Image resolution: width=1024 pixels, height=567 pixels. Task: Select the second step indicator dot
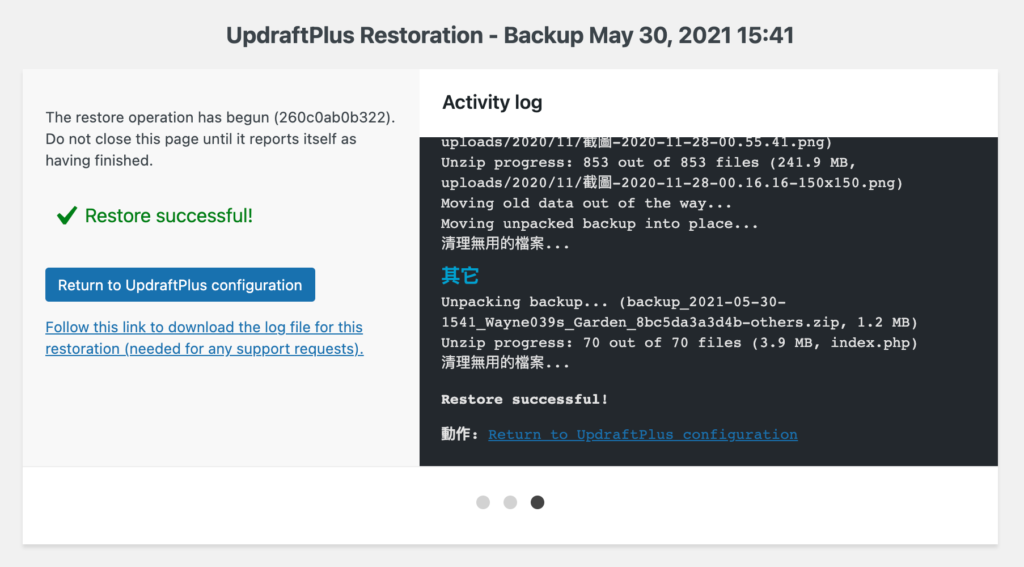click(x=510, y=502)
